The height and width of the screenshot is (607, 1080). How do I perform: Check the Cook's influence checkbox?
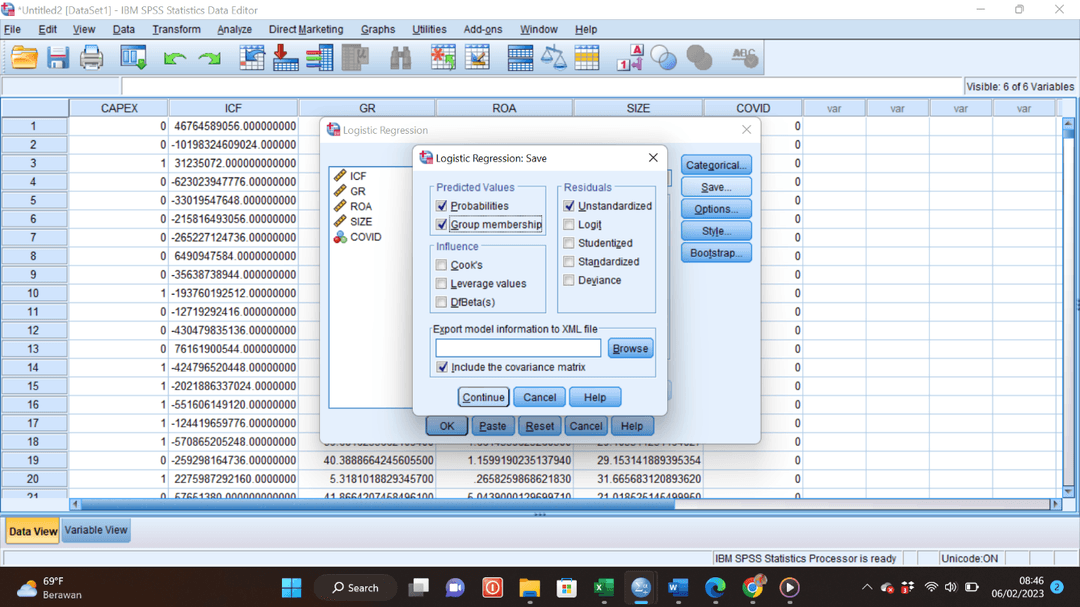coord(442,265)
